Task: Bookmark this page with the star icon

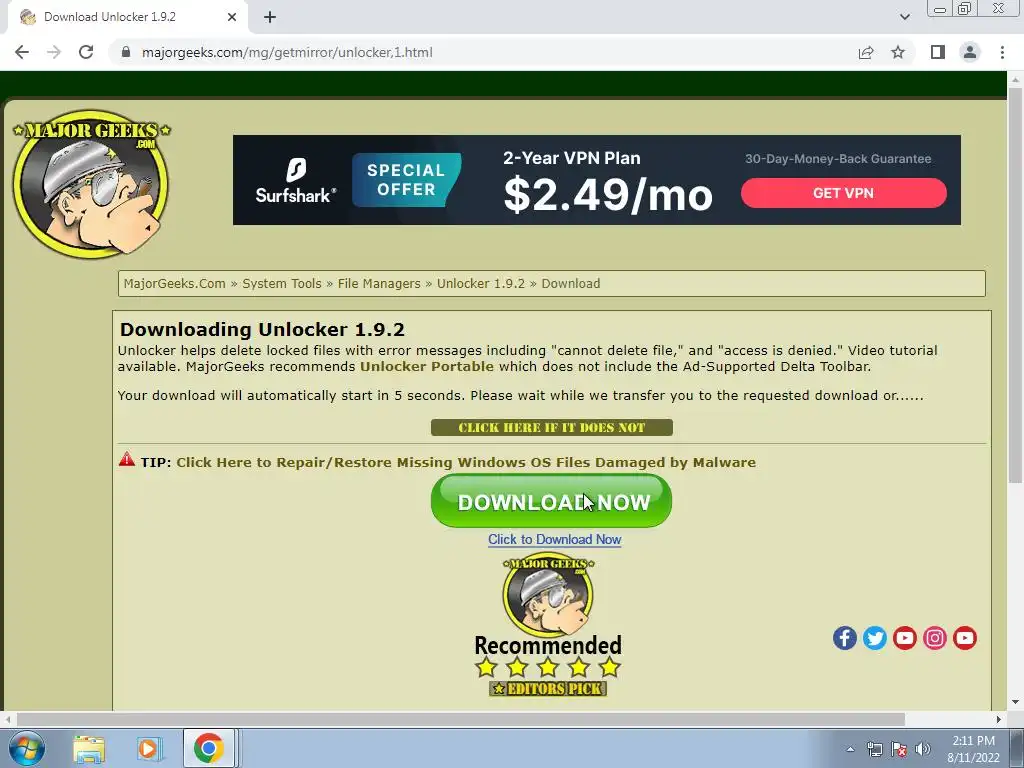Action: coord(898,52)
